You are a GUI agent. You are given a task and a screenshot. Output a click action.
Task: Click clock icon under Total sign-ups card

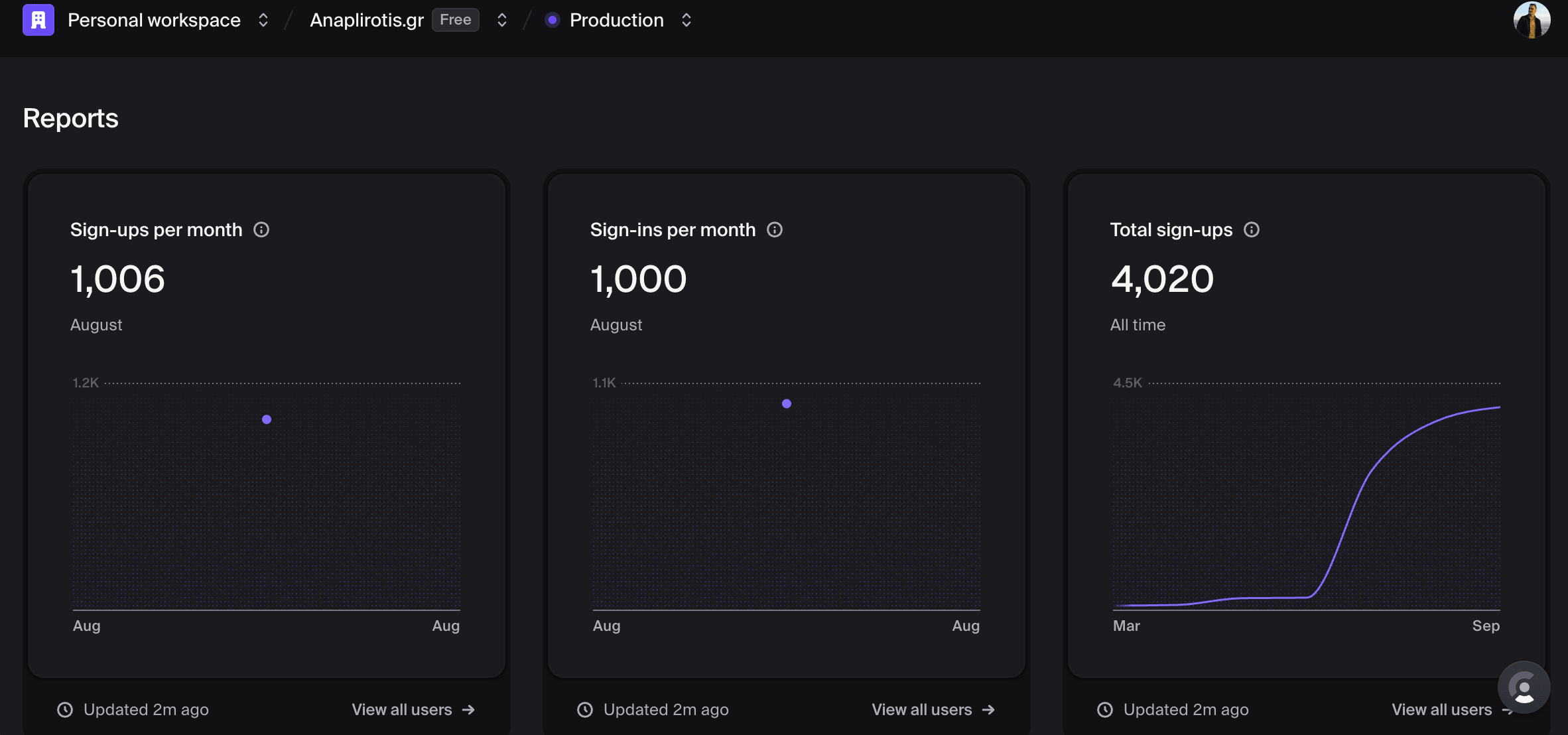1105,710
